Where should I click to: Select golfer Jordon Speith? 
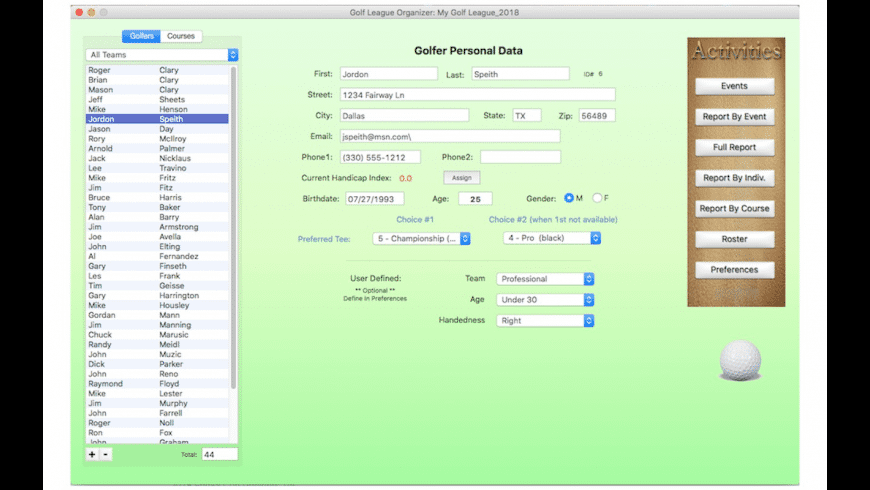(157, 119)
